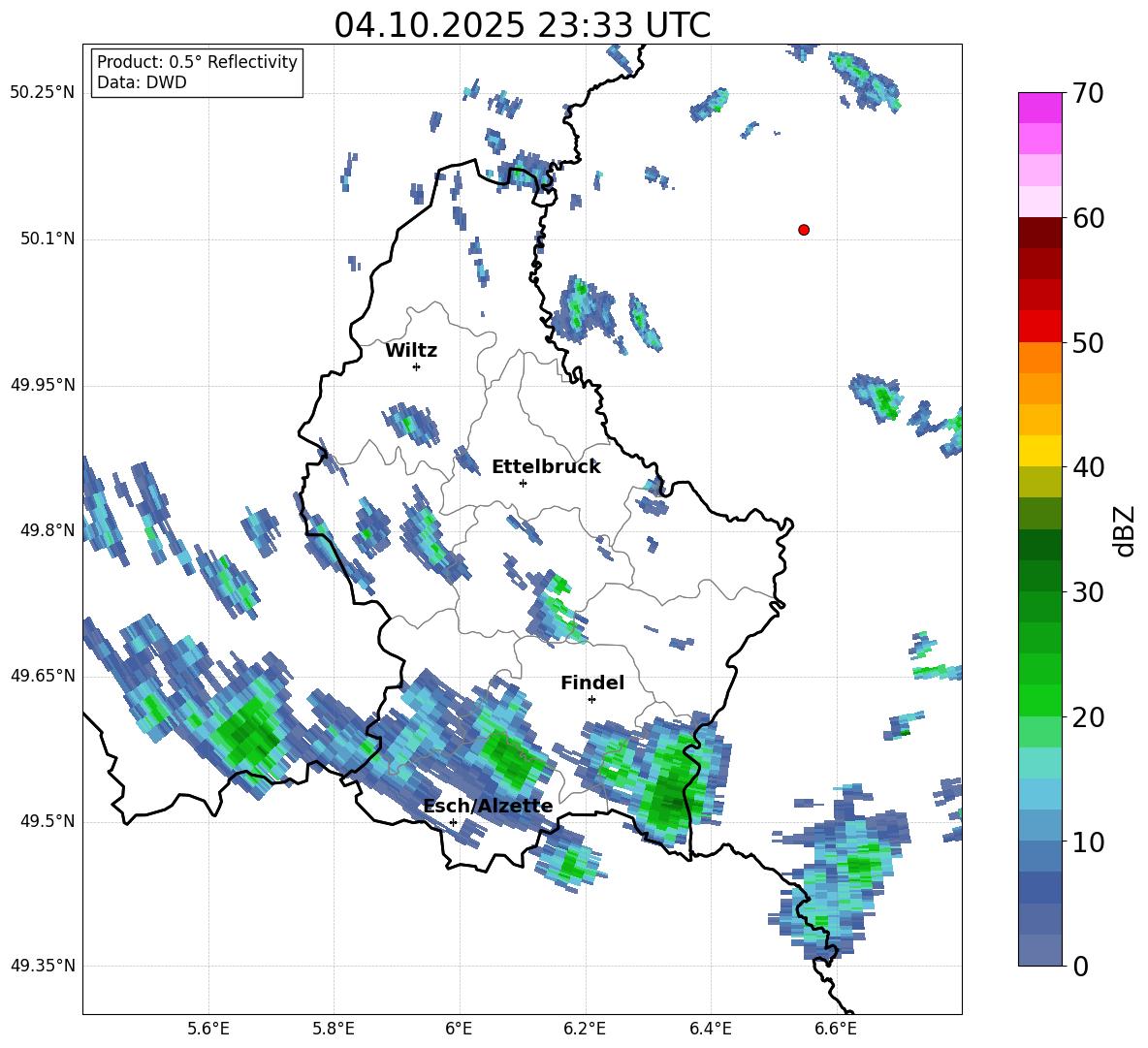The width and height of the screenshot is (1148, 1048).
Task: Click the dBZ colorbar axis label
Action: (1124, 530)
